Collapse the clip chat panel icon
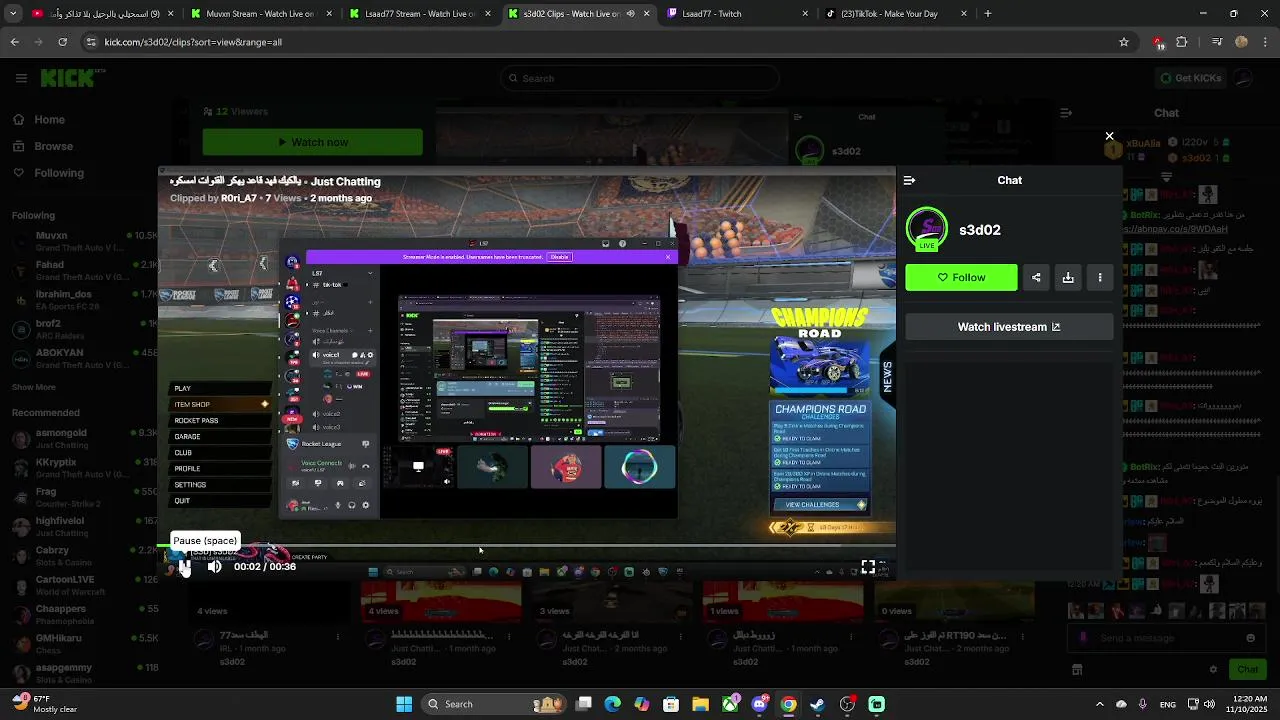Viewport: 1280px width, 720px height. [x=909, y=181]
